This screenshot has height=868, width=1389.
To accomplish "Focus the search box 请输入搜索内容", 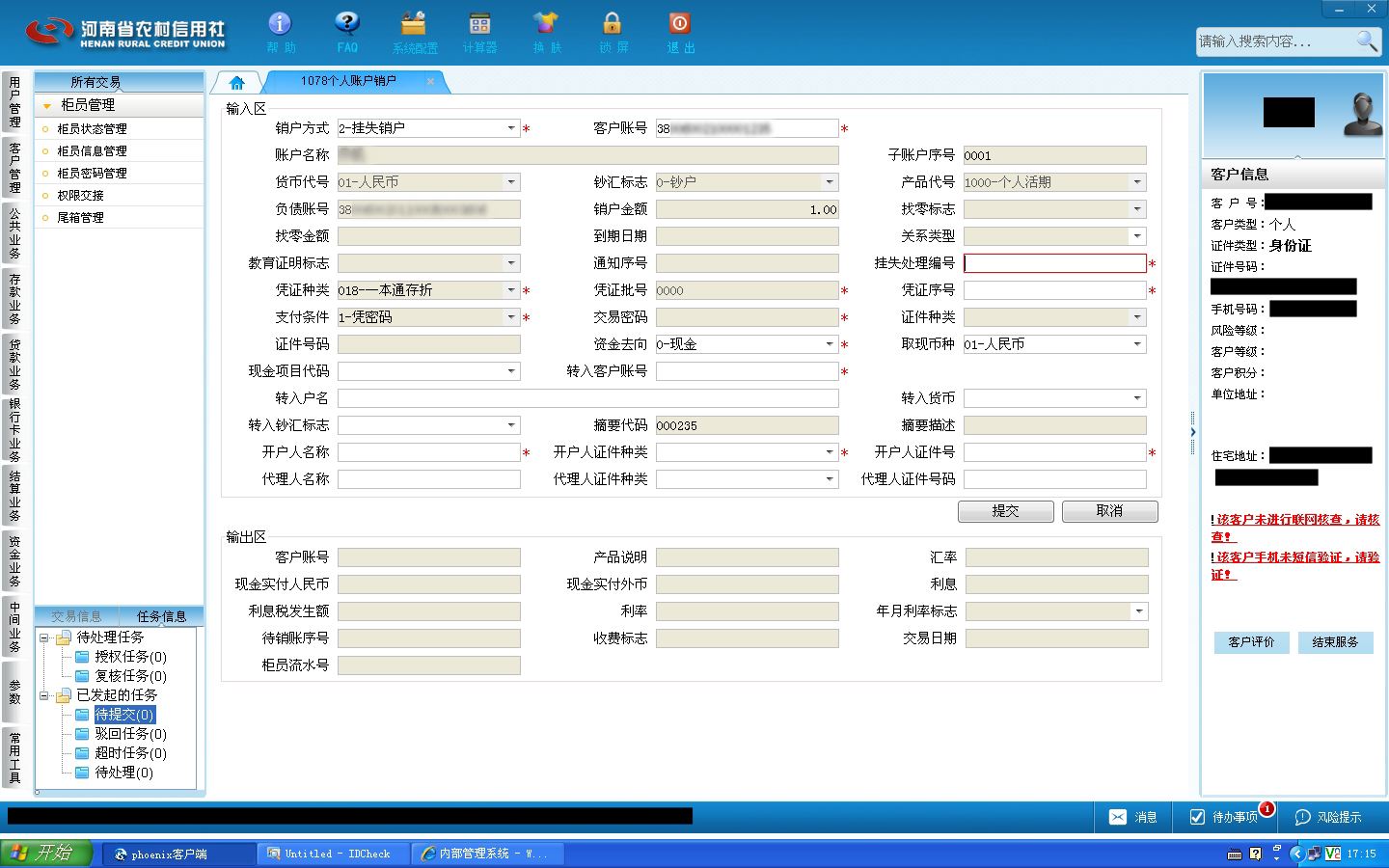I will click(x=1273, y=41).
